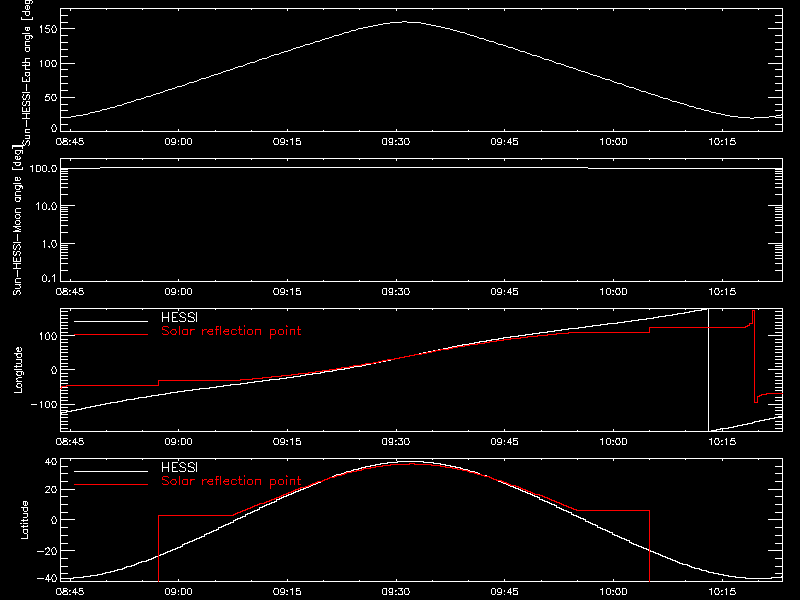Viewport: 800px width, 600px height.
Task: Click the 40 tick on Latitude axis
Action: [51, 462]
